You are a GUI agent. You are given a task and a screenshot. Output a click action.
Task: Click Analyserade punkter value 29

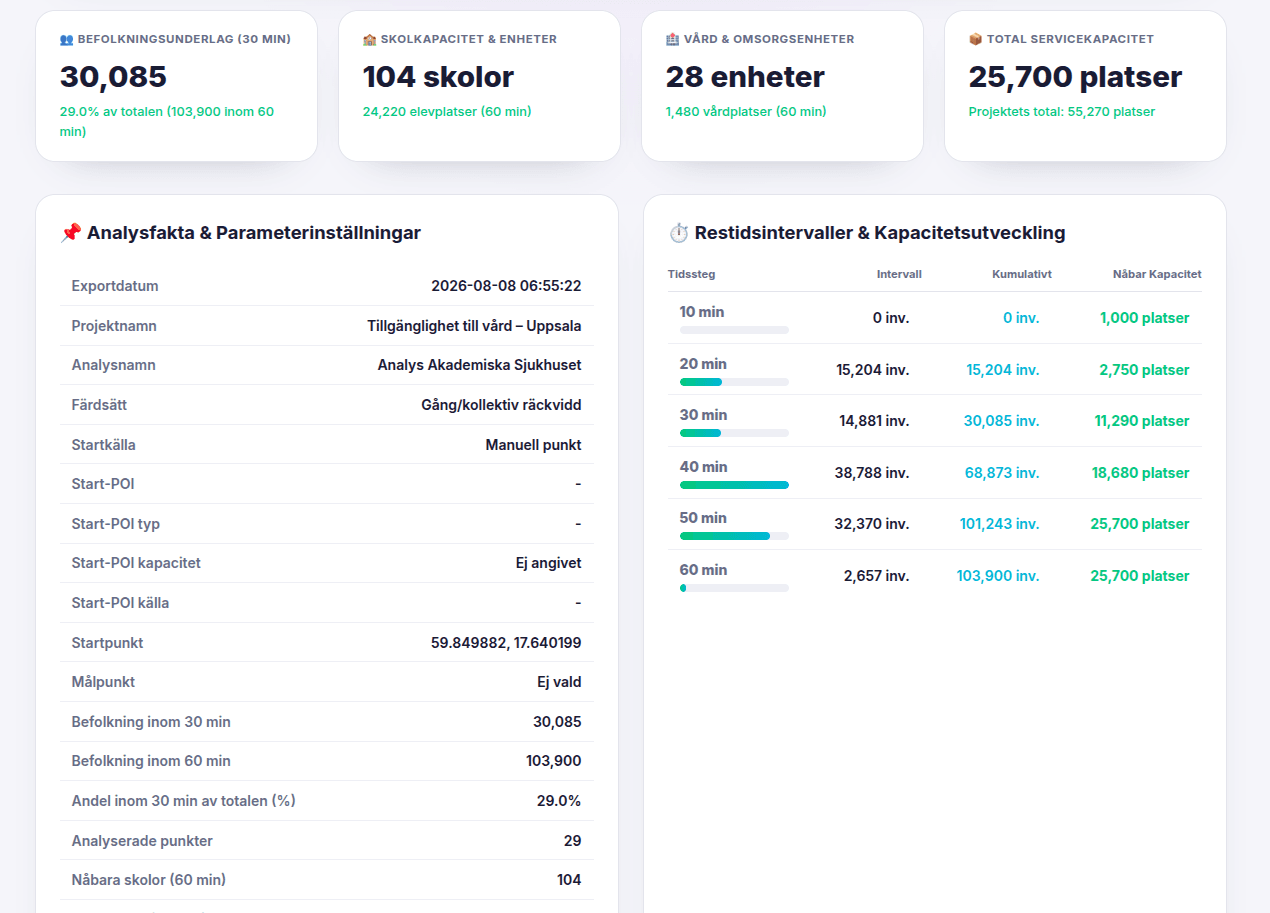572,841
